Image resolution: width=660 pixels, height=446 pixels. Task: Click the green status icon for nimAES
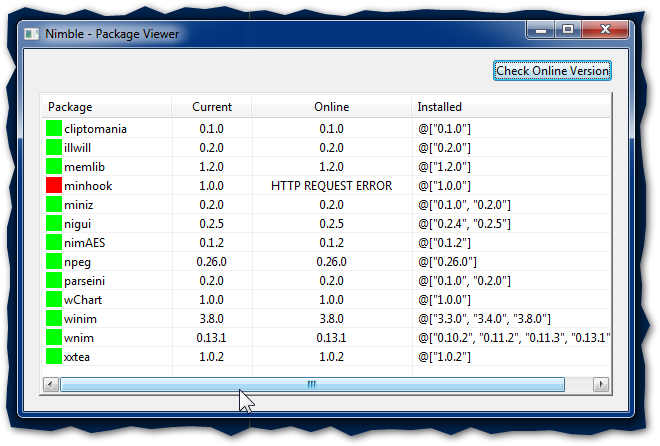pyautogui.click(x=53, y=243)
